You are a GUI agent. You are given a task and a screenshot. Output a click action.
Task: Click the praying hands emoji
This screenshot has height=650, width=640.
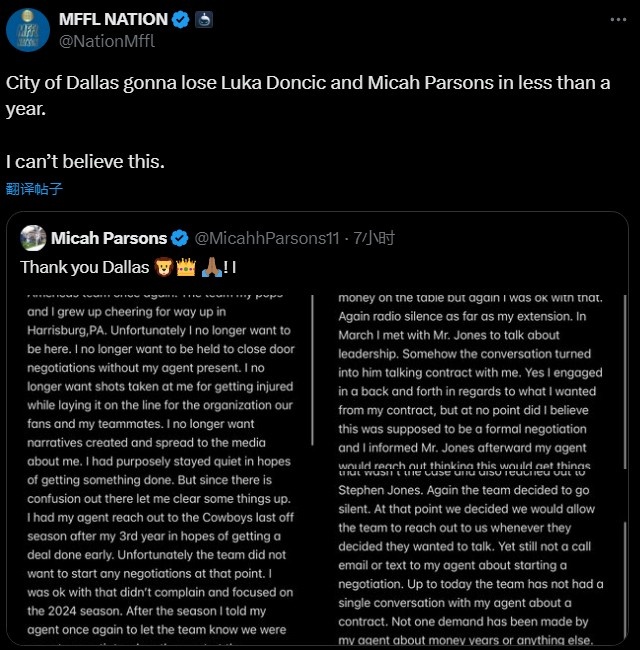[x=211, y=268]
